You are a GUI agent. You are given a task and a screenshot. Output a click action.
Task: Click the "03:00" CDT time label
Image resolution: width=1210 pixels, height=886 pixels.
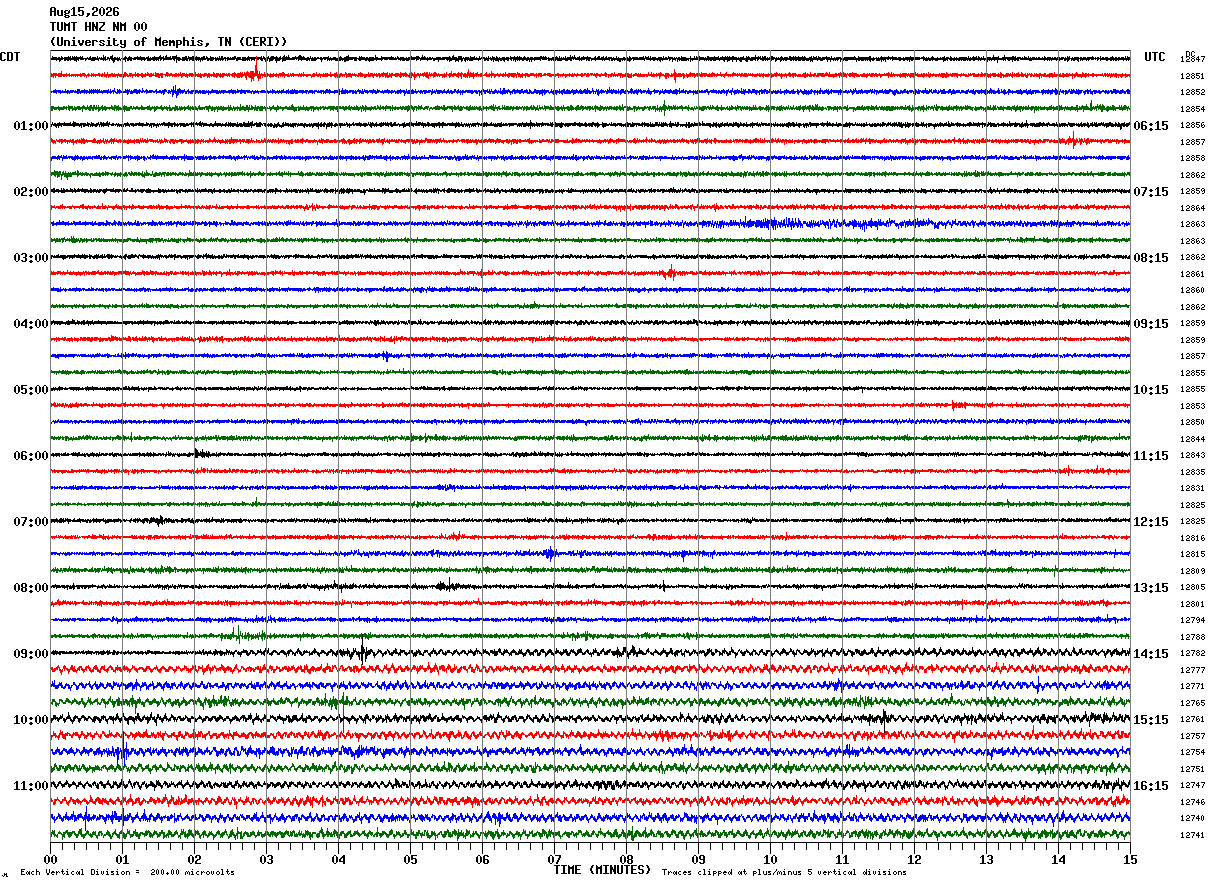[x=31, y=258]
